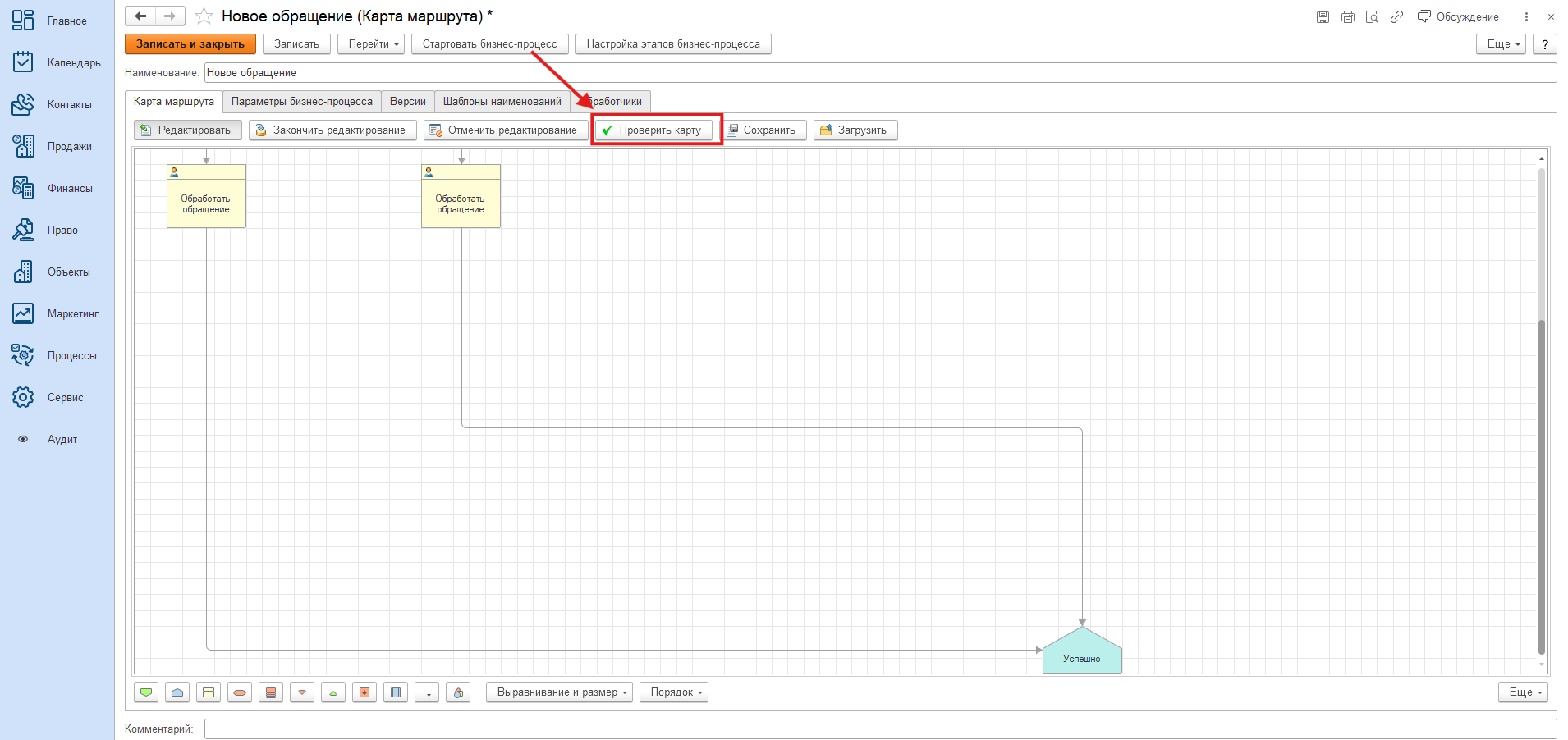Switch to Версии tab
Screen dimensions: 1568x740
coord(408,102)
